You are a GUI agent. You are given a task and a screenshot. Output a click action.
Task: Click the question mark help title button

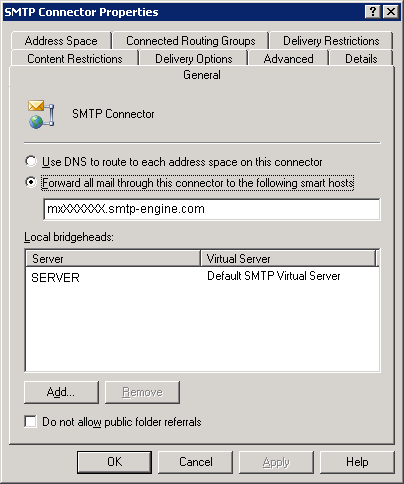pyautogui.click(x=373, y=12)
